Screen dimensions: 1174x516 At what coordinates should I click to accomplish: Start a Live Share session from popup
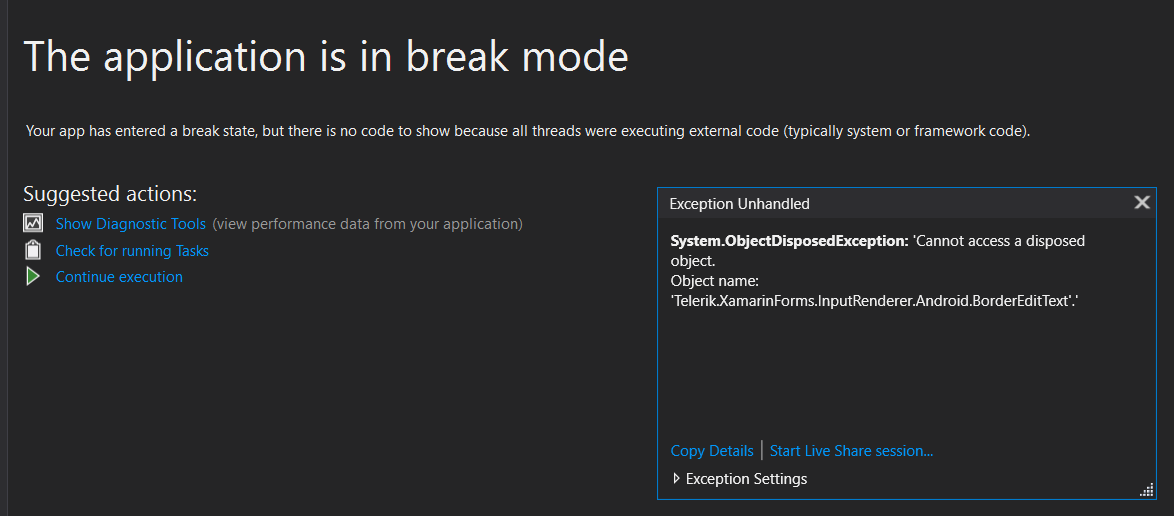(851, 451)
